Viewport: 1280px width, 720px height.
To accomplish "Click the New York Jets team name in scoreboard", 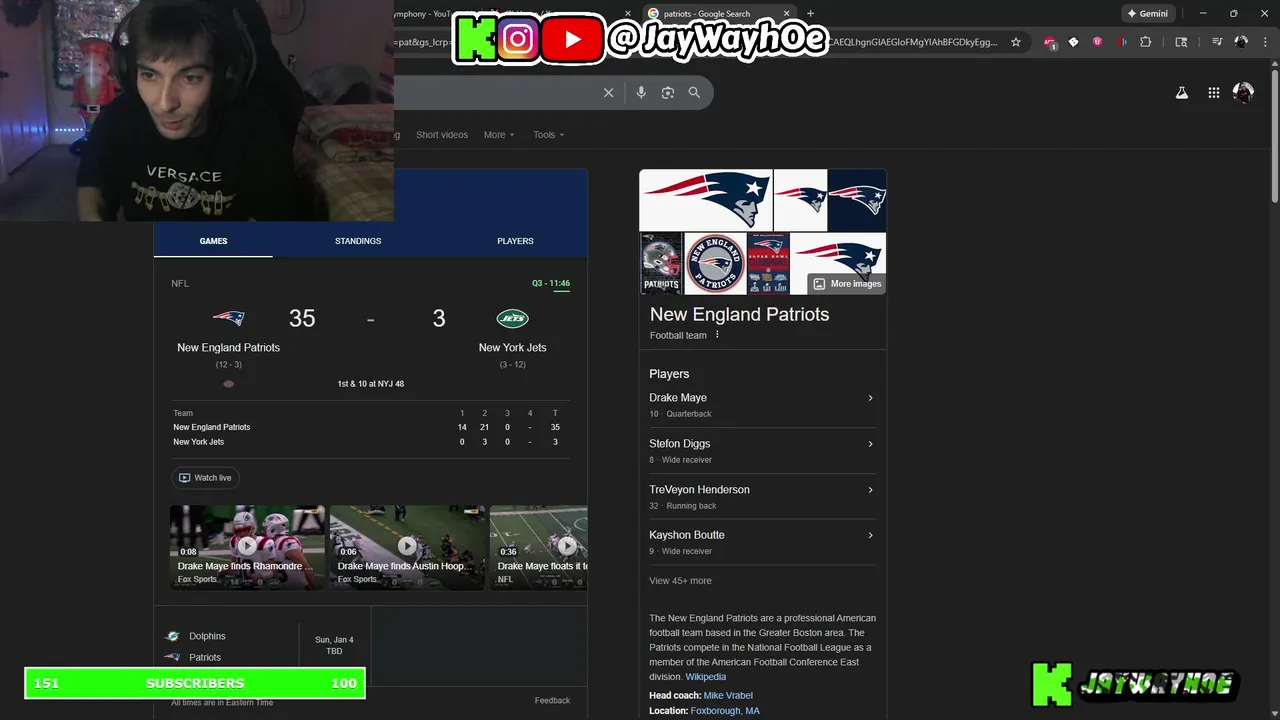I will pos(512,348).
